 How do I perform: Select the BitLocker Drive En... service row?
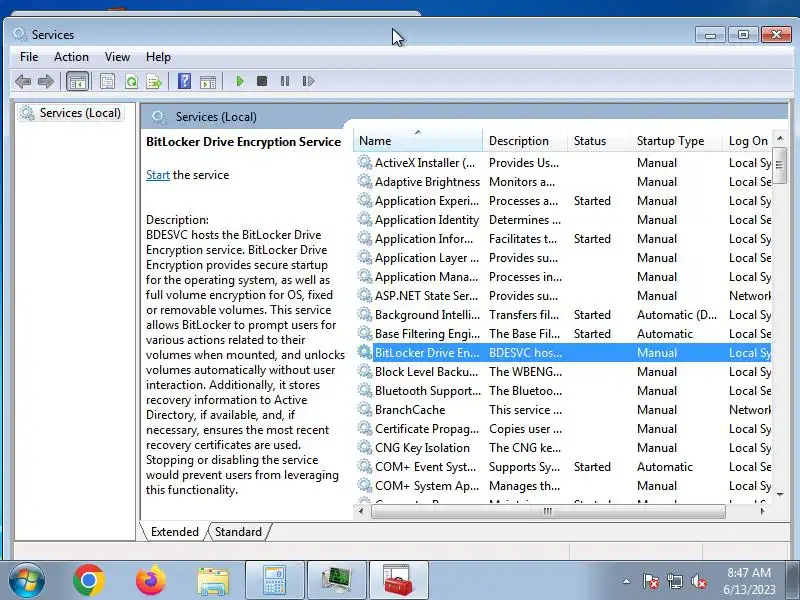click(x=563, y=353)
